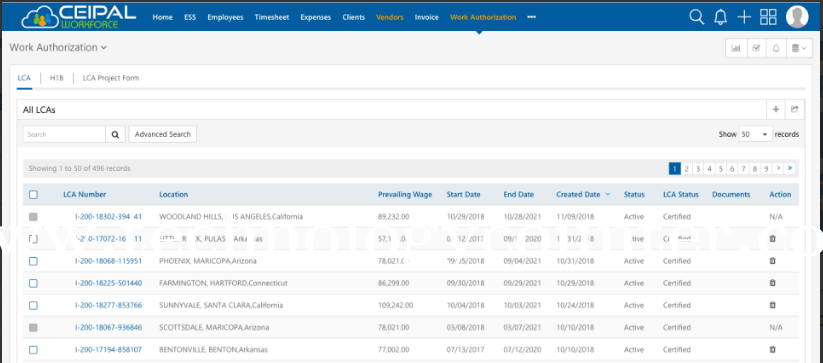Screen dimensions: 823x363
Task: Delete LCA I-200-17194-858107 with trash icon
Action: (772, 349)
